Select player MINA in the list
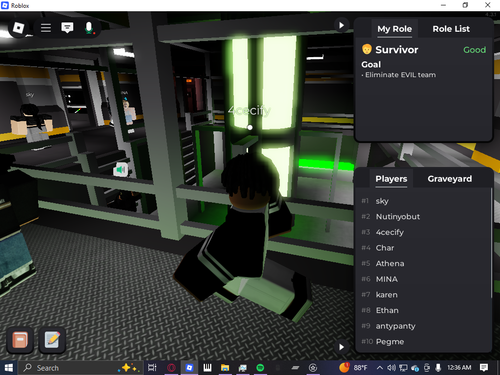The width and height of the screenshot is (500, 375). tap(423, 279)
